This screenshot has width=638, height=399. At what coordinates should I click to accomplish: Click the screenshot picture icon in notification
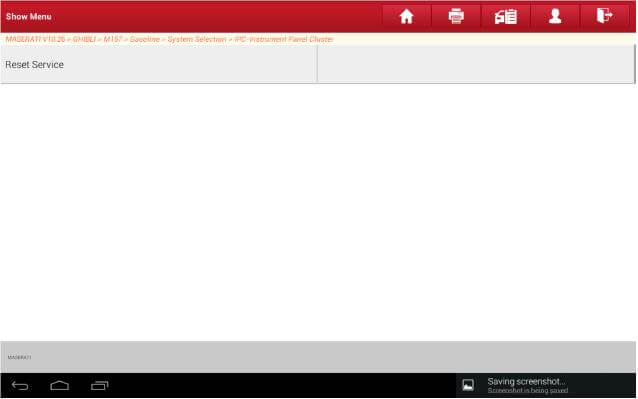point(468,385)
